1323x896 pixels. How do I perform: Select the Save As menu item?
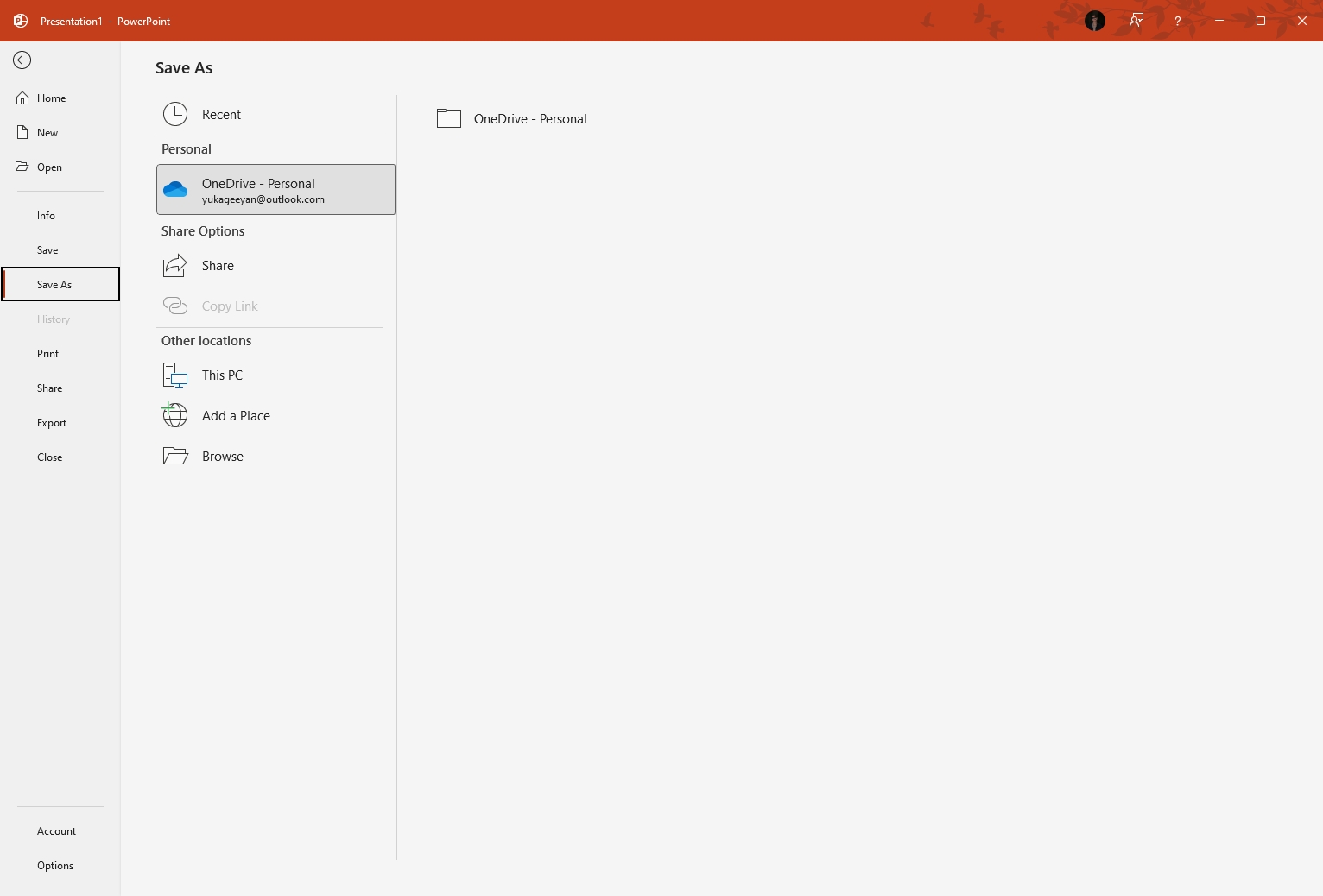coord(60,284)
